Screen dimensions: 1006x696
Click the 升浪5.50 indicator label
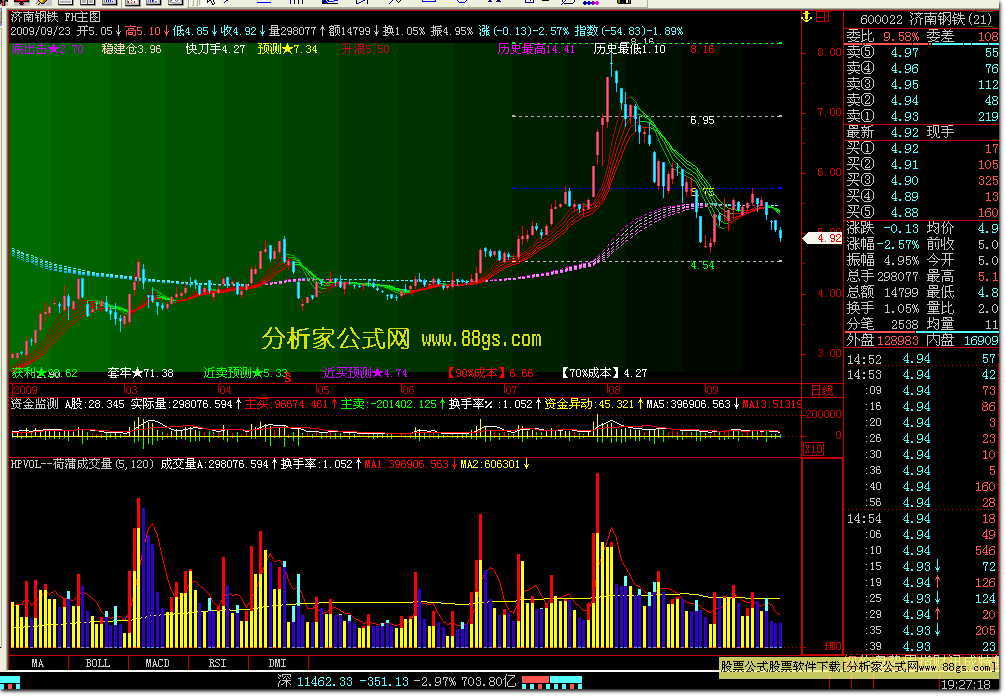tap(365, 49)
